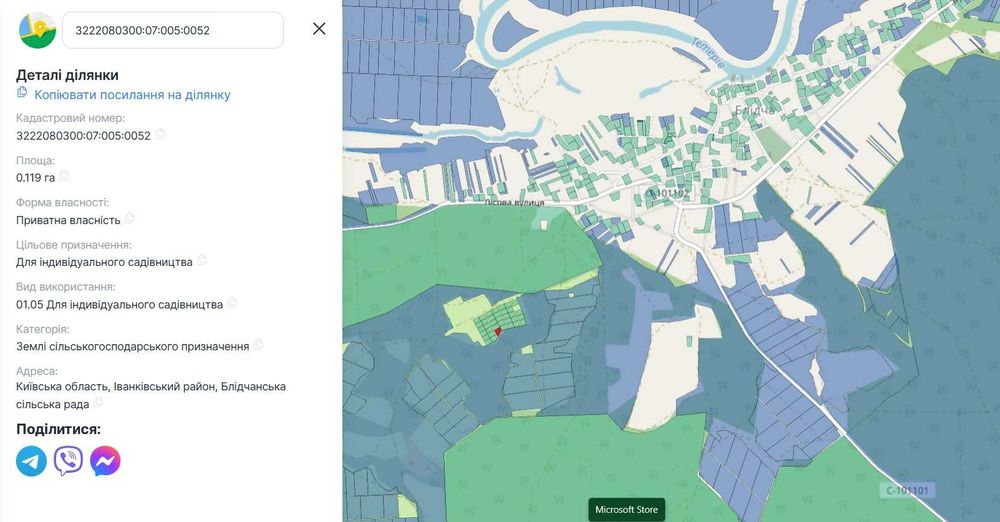The width and height of the screenshot is (1000, 522).
Task: Click the cadastral number search field
Action: [x=173, y=30]
